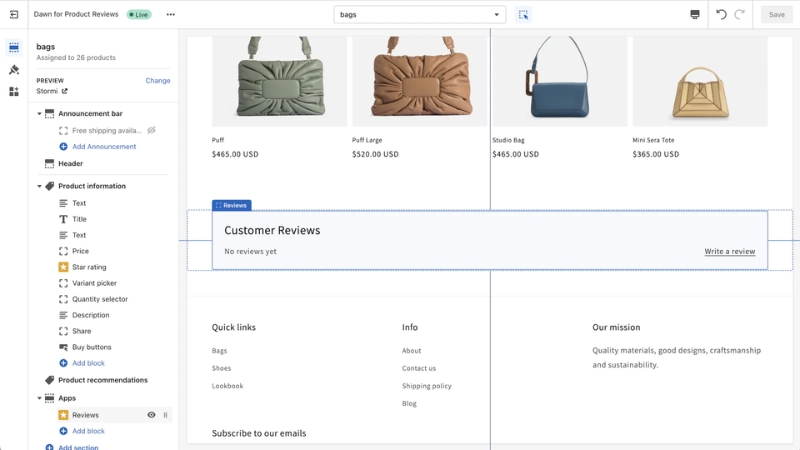The image size is (800, 450).
Task: Open the Contact us footer link
Action: (419, 368)
